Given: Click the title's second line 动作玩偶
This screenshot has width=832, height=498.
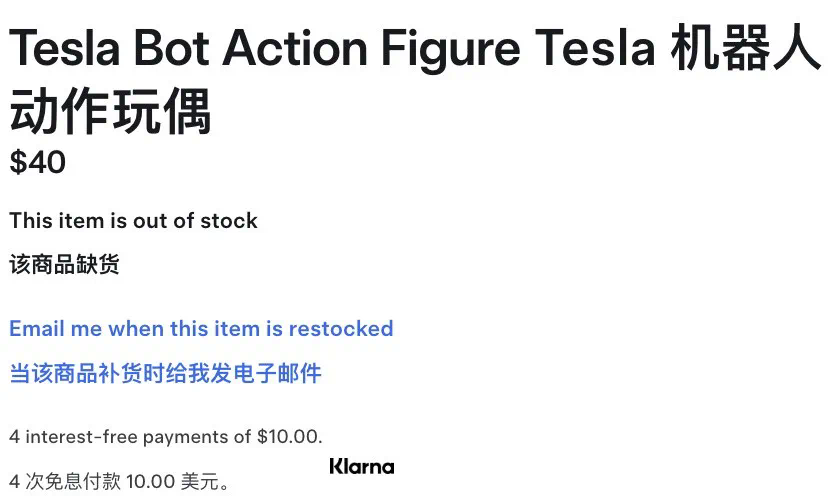Looking at the screenshot, I should 110,111.
